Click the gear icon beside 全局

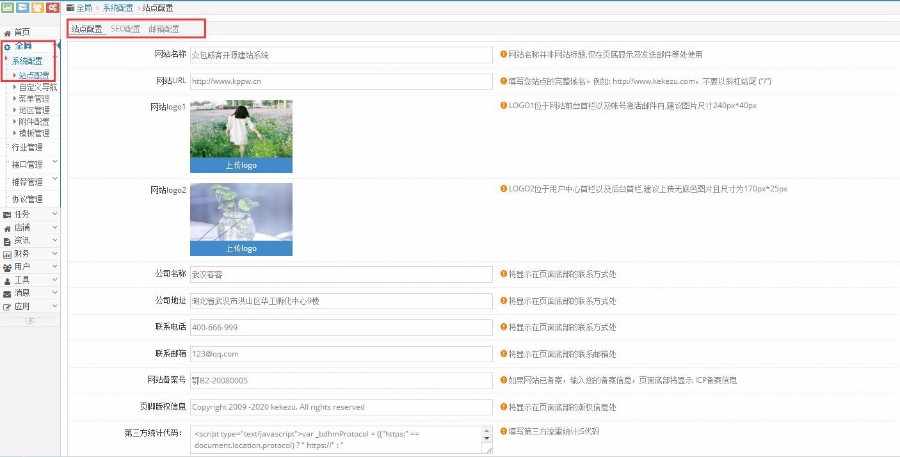7,47
